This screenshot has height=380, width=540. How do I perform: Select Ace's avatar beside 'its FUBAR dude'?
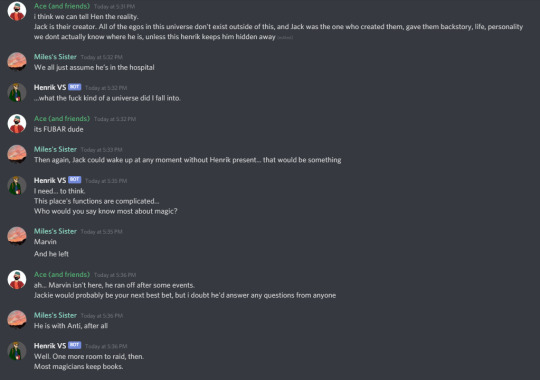click(17, 123)
